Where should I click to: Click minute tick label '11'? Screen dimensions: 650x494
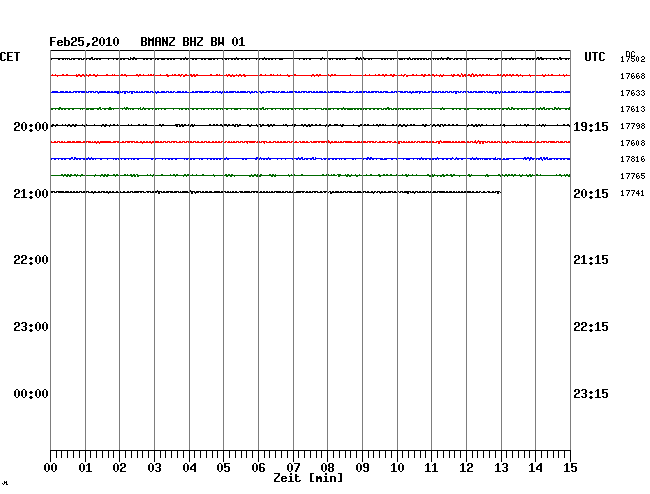pyautogui.click(x=432, y=468)
